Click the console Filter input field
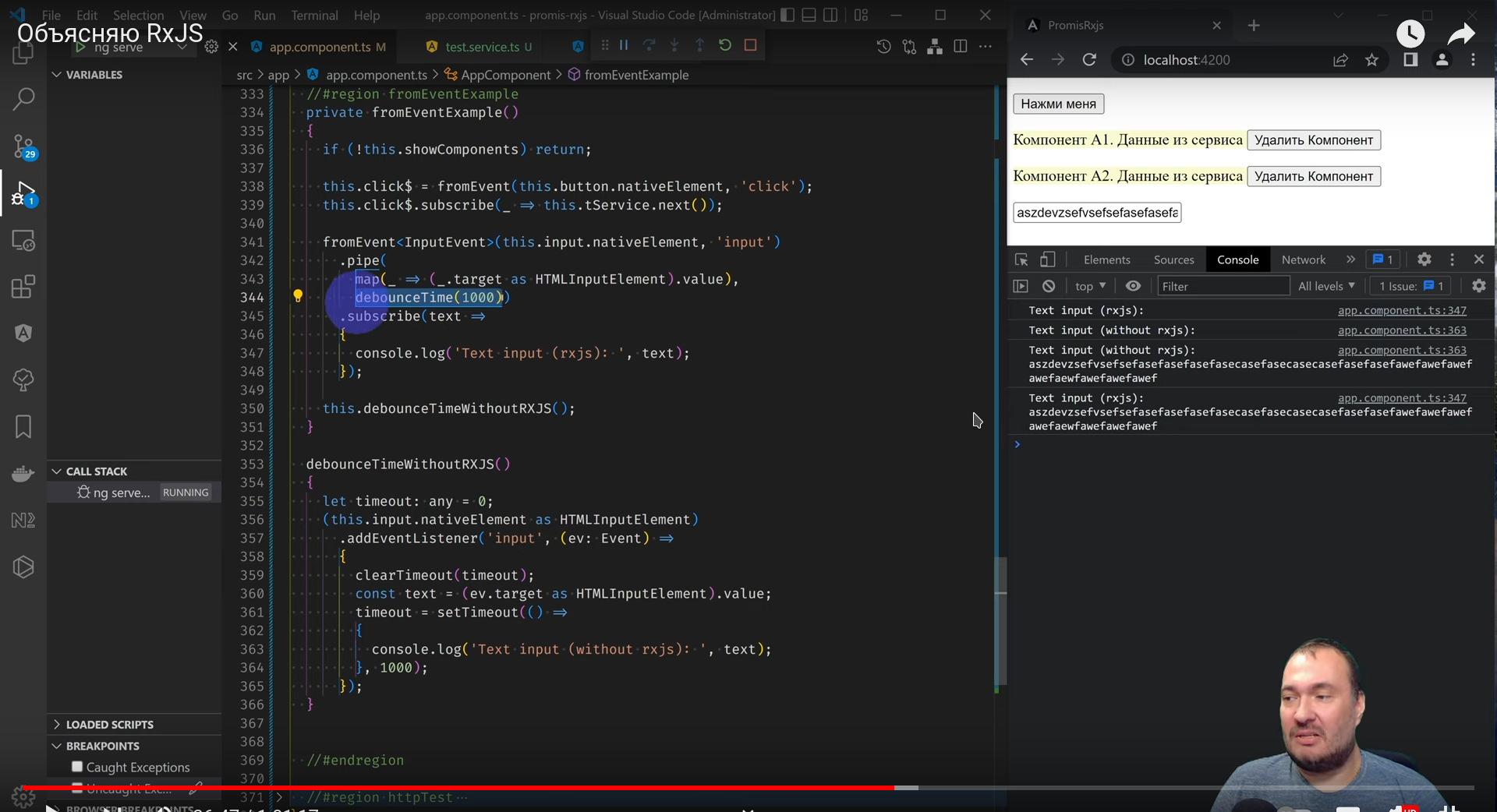The image size is (1497, 812). (x=1222, y=286)
